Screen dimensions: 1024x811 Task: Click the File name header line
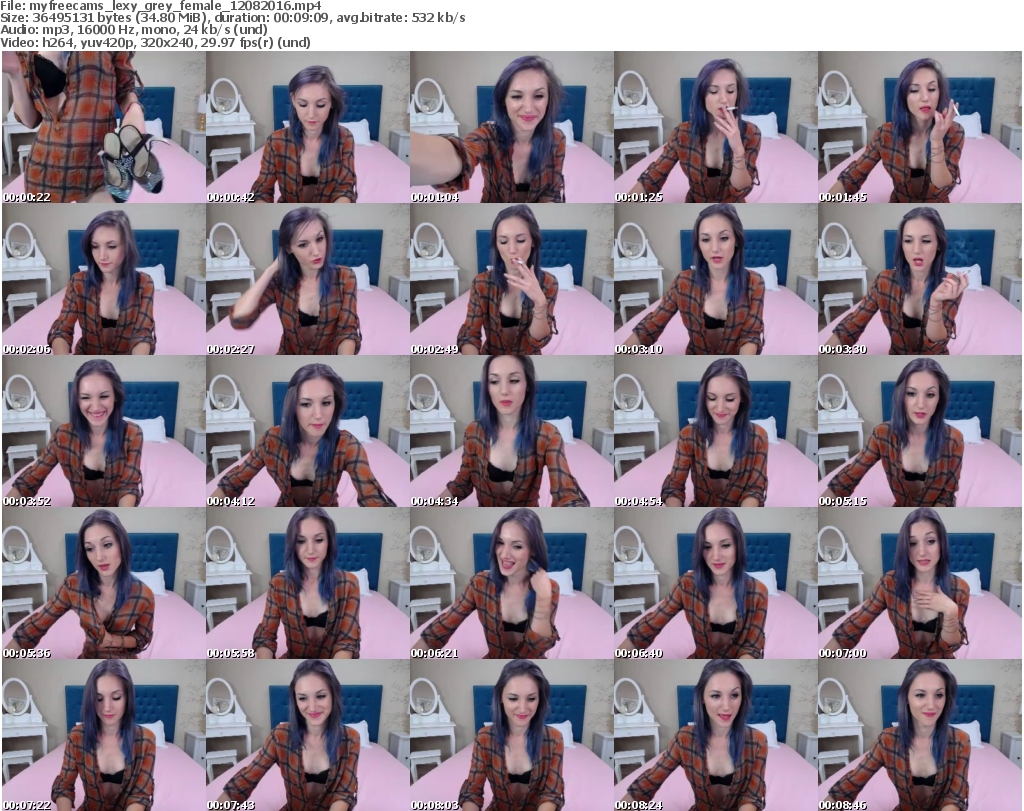161,6
